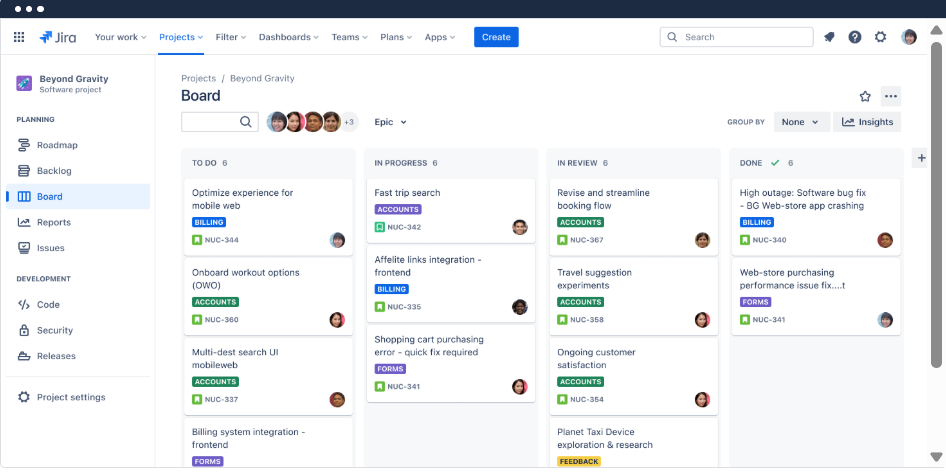Click the Jira logo
The height and width of the screenshot is (473, 946).
(58, 37)
